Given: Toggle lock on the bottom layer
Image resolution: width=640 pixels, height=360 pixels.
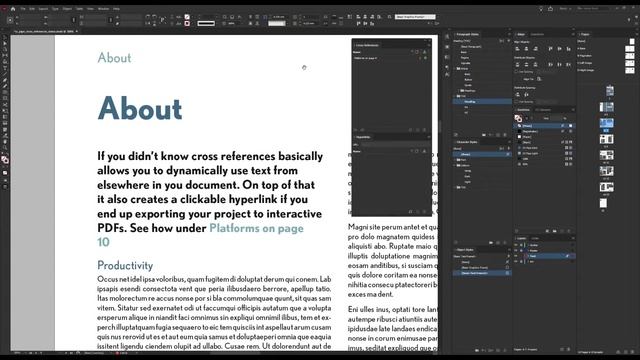Looking at the screenshot, I should coord(521,261).
